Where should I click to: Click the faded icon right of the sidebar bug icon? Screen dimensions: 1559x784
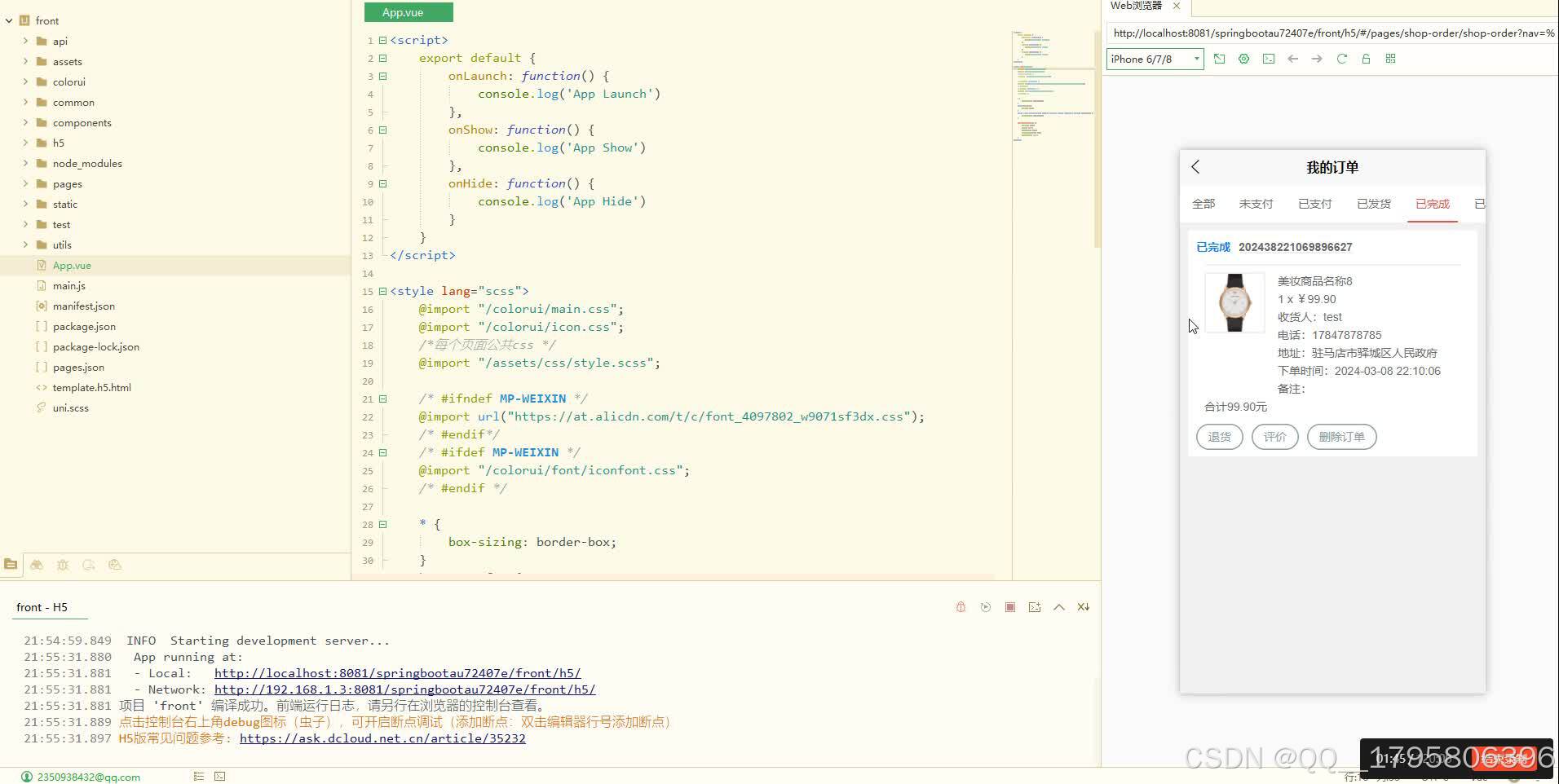pos(89,564)
